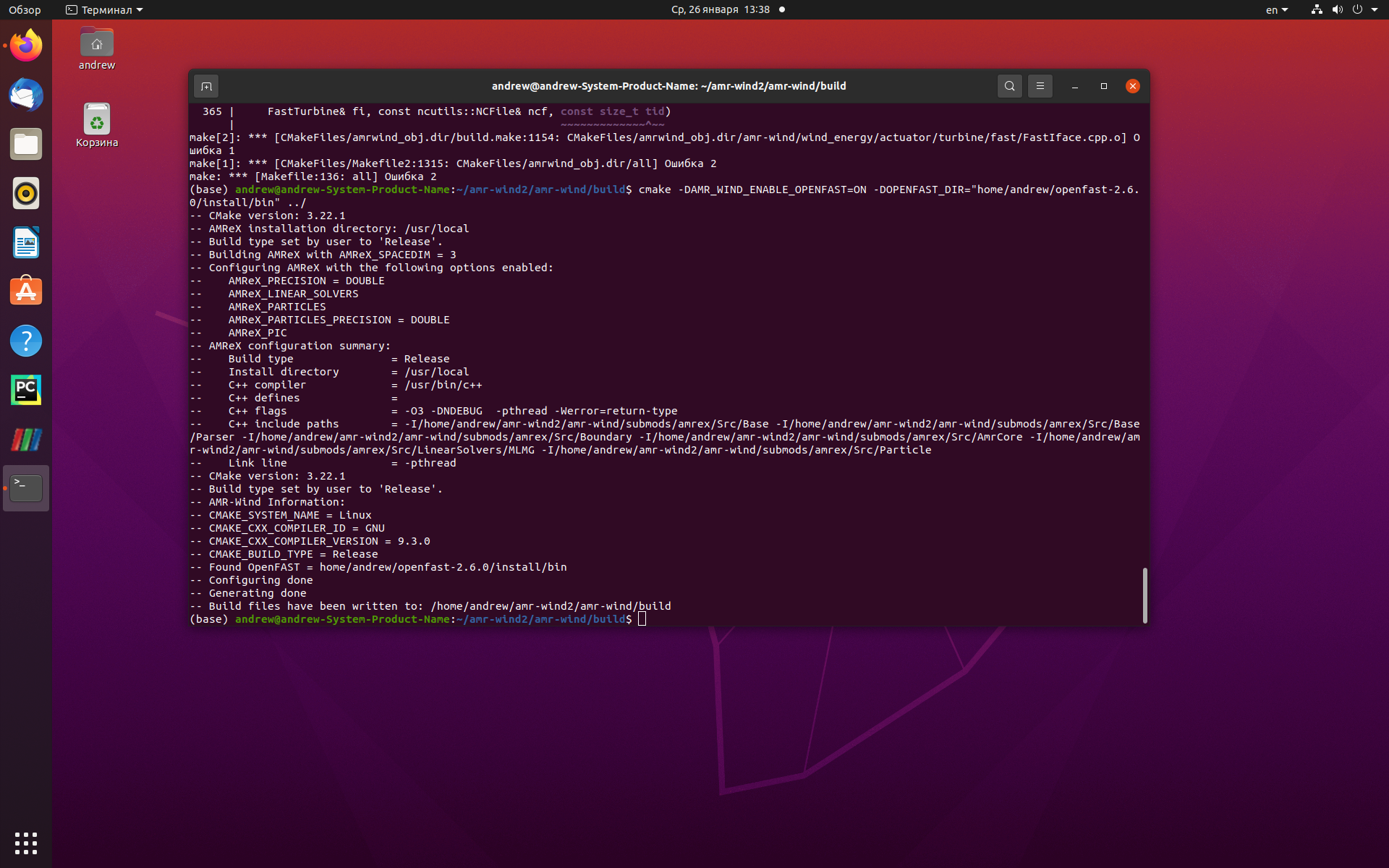Open Ubuntu Software store icon
Viewport: 1389px width, 868px height.
26,292
